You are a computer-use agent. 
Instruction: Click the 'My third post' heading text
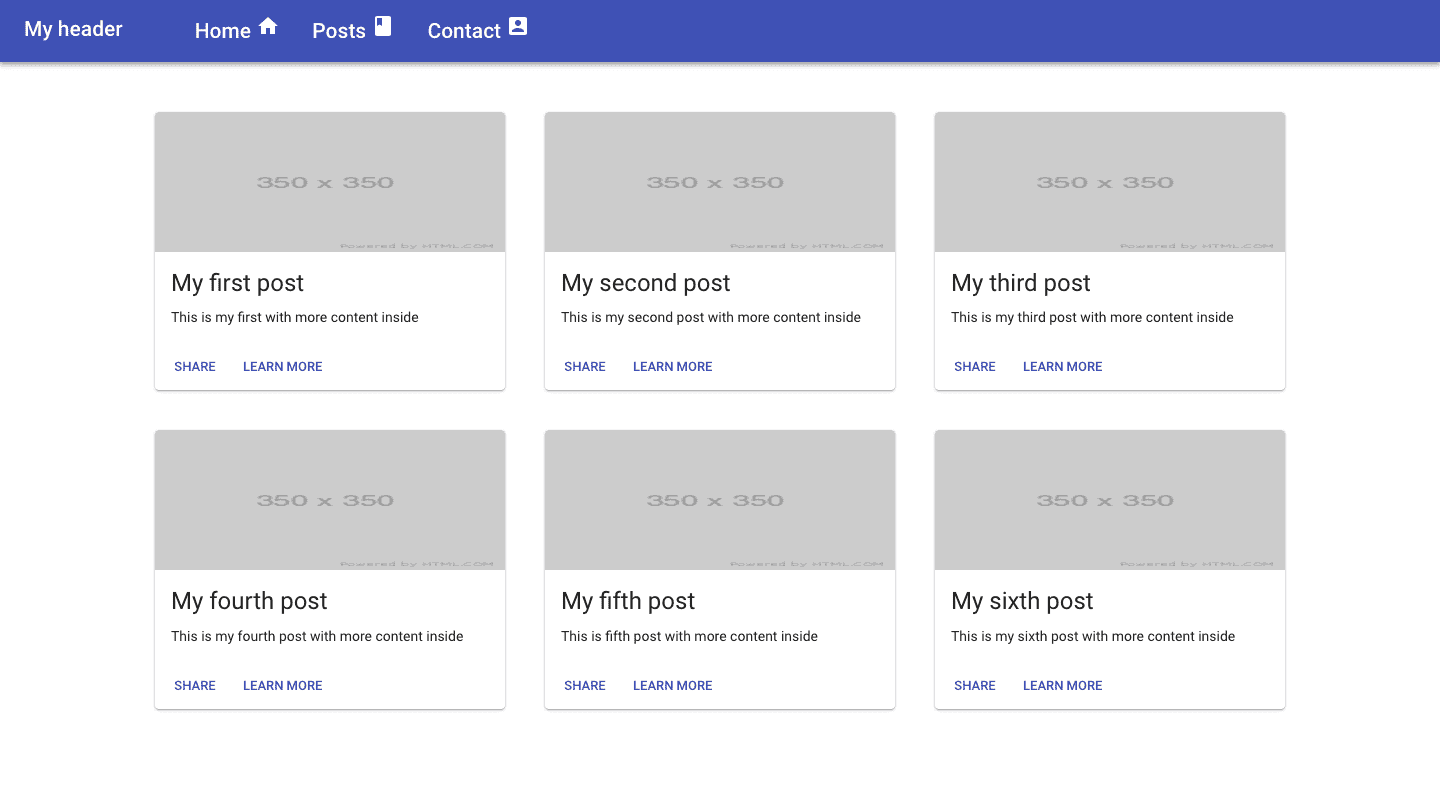(1021, 283)
